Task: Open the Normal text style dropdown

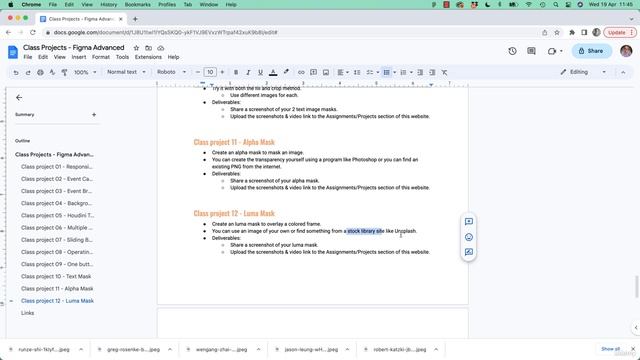Action: tap(126, 72)
